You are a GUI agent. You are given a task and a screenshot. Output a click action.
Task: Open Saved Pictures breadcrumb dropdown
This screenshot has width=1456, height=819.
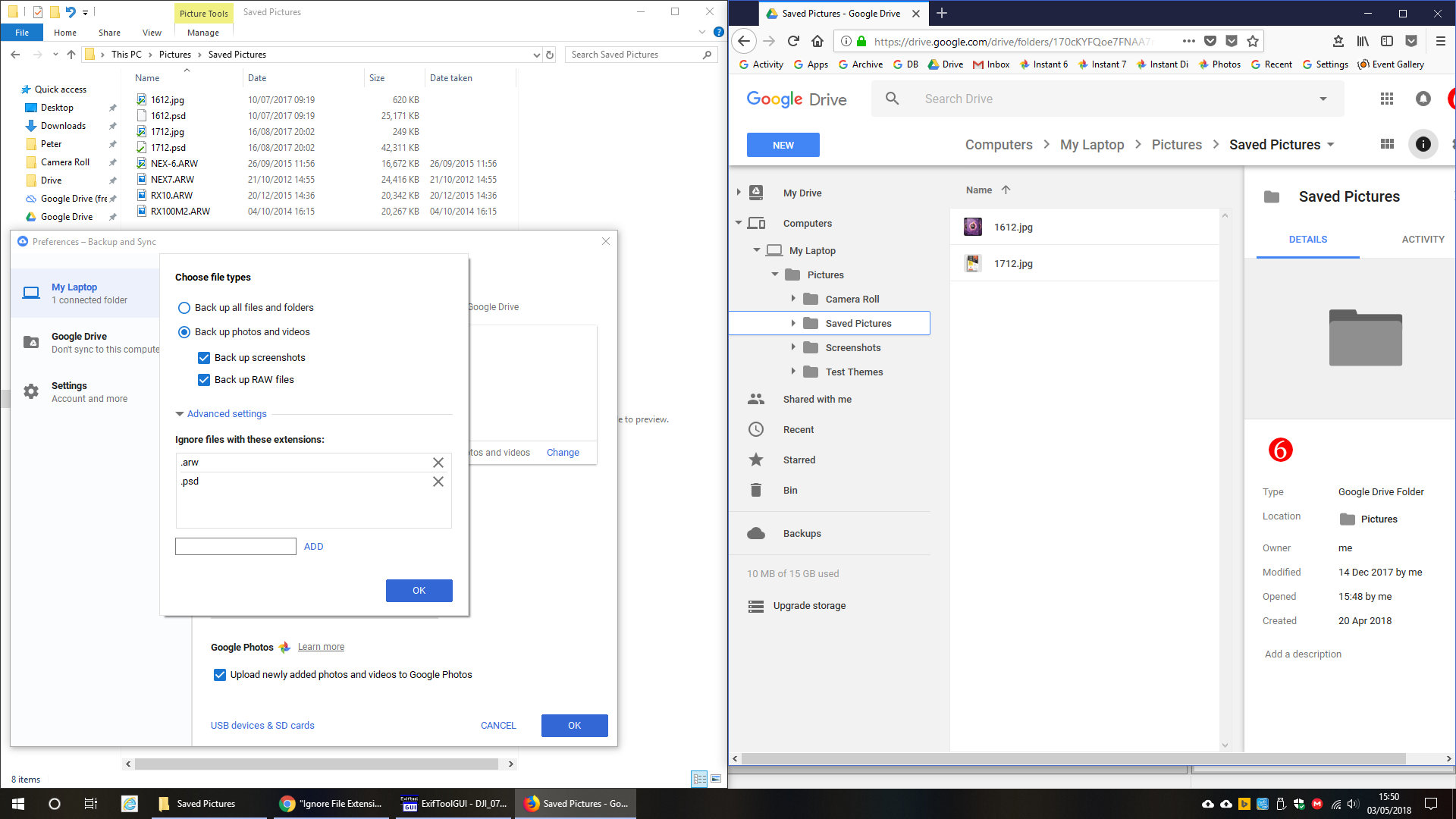point(1331,145)
